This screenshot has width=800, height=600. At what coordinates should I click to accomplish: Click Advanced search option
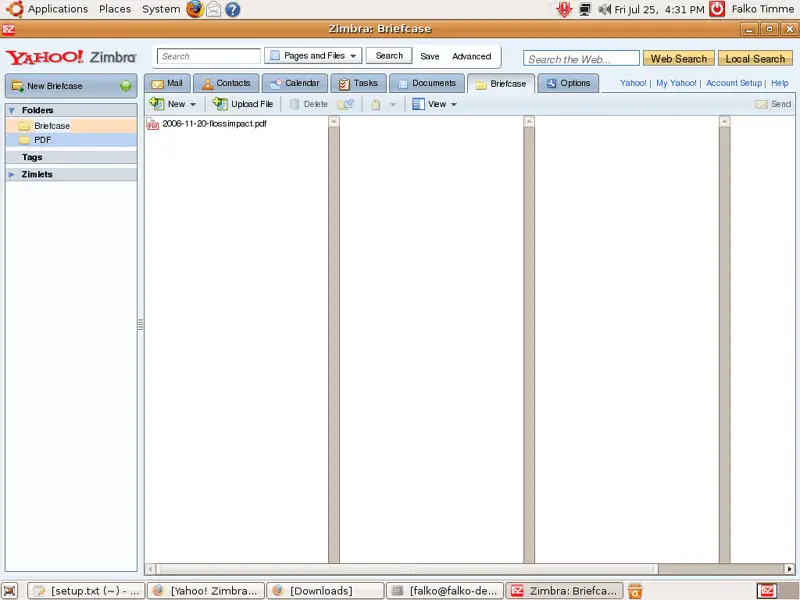click(x=471, y=56)
